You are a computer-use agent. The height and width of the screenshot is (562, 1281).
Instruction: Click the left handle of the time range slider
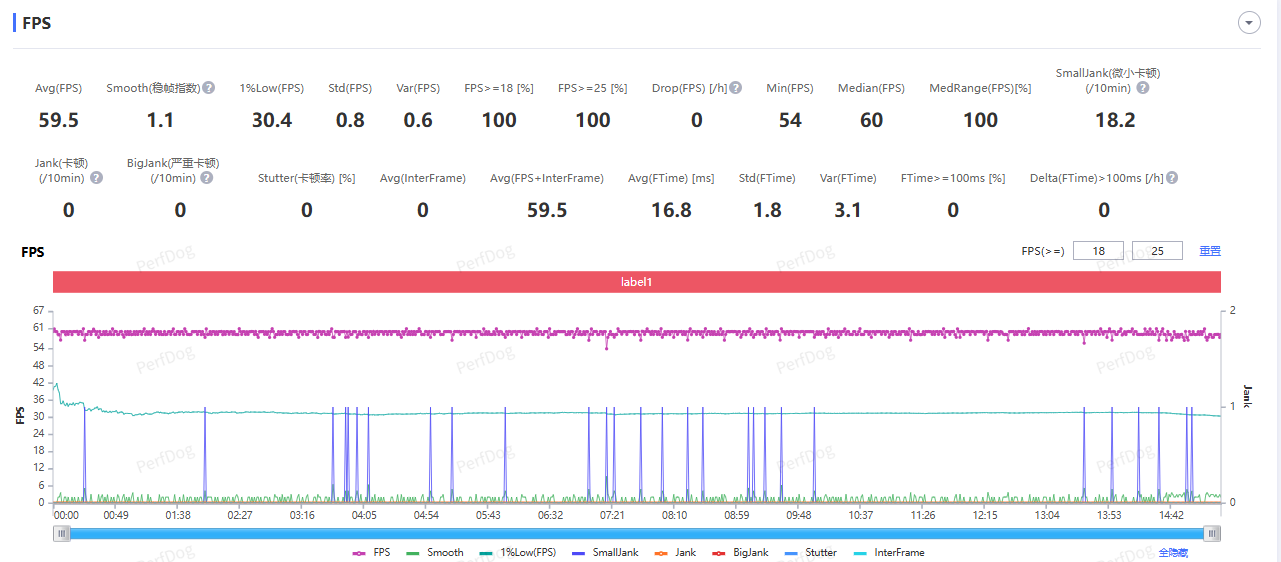62,534
